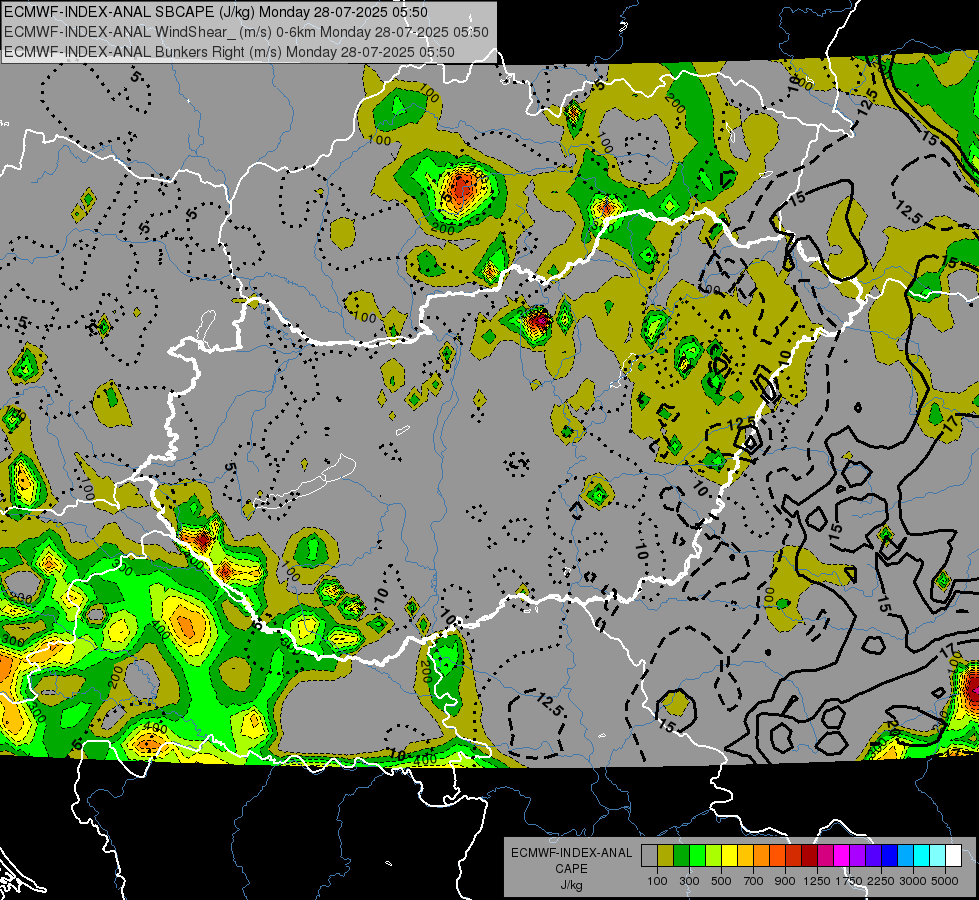Click the J/kg unit label
The image size is (979, 900).
572,885
